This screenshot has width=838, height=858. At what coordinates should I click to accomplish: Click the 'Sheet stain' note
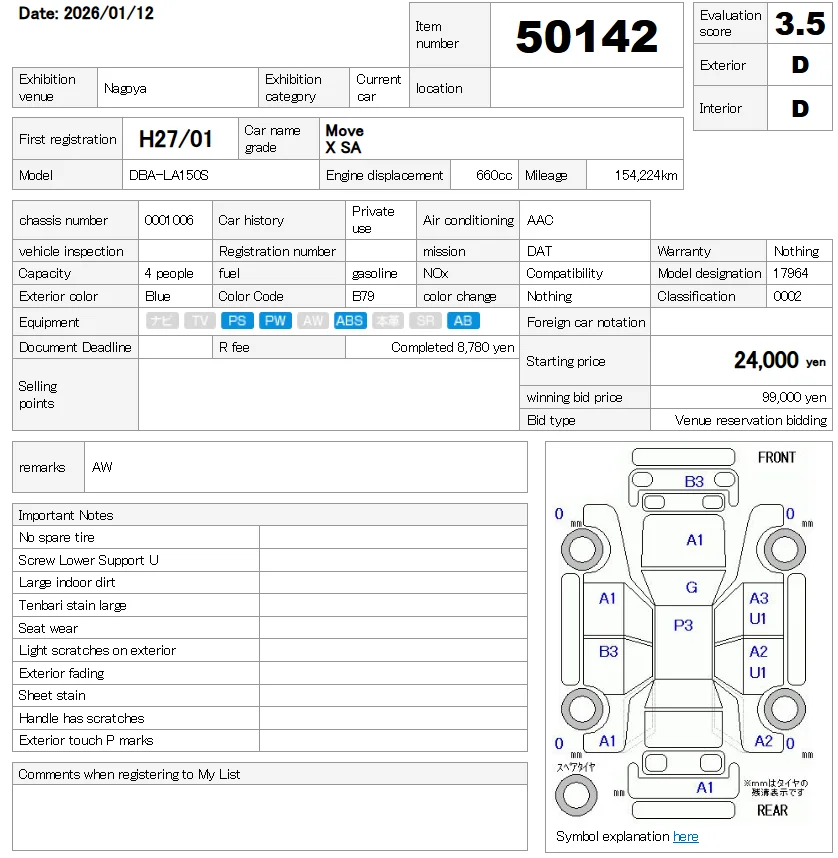51,695
